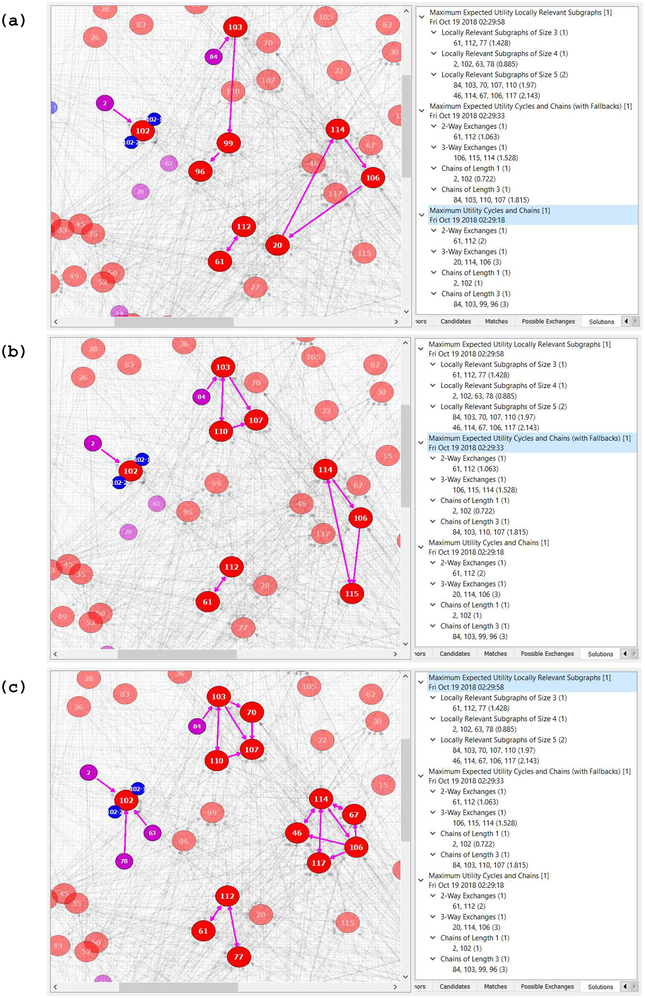Select solution row 61, 112, 77 (1.428) in panel (a)
This screenshot has width=645, height=998.
point(481,43)
